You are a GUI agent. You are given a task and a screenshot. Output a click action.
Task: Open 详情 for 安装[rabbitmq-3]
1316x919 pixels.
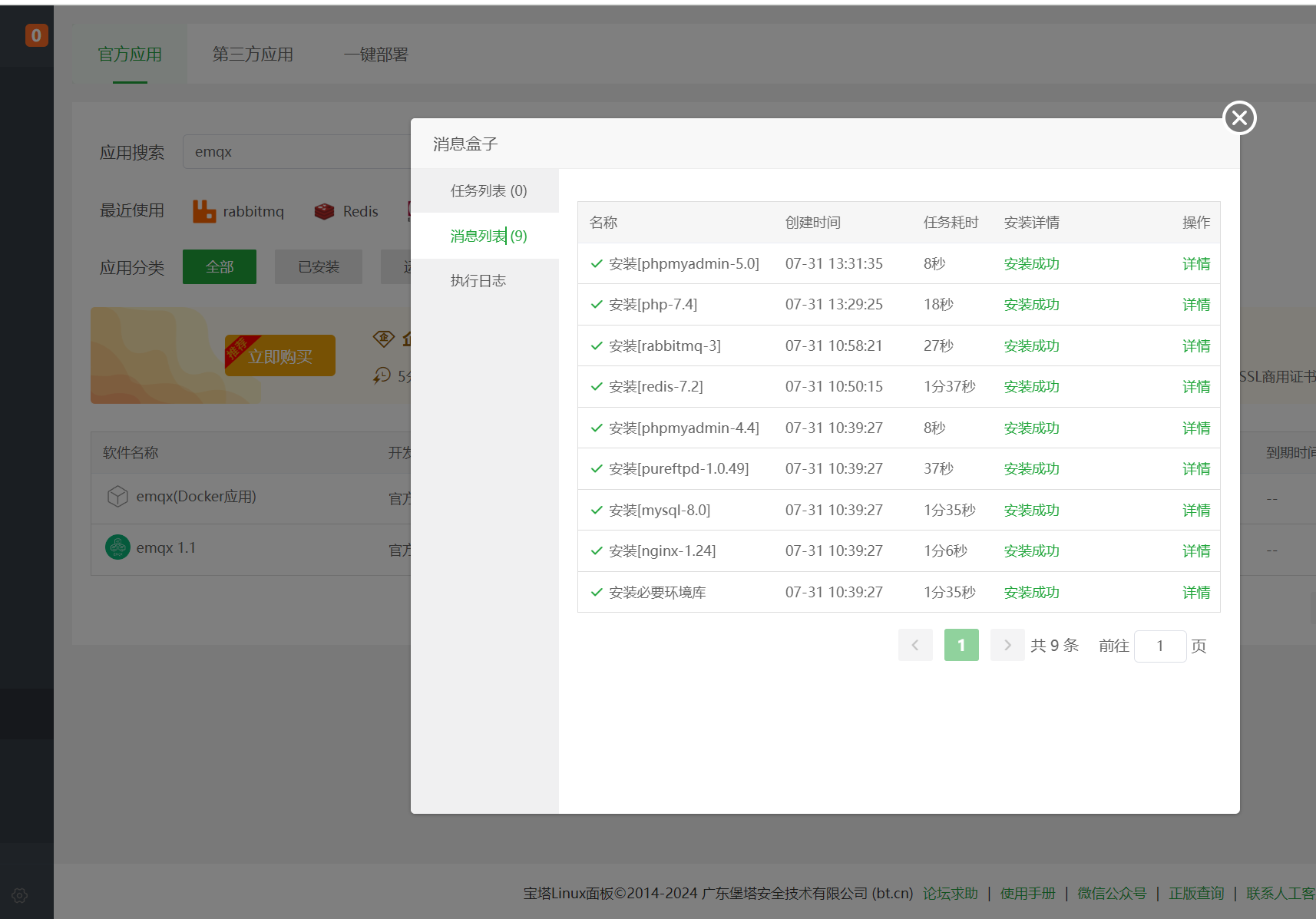(x=1195, y=345)
